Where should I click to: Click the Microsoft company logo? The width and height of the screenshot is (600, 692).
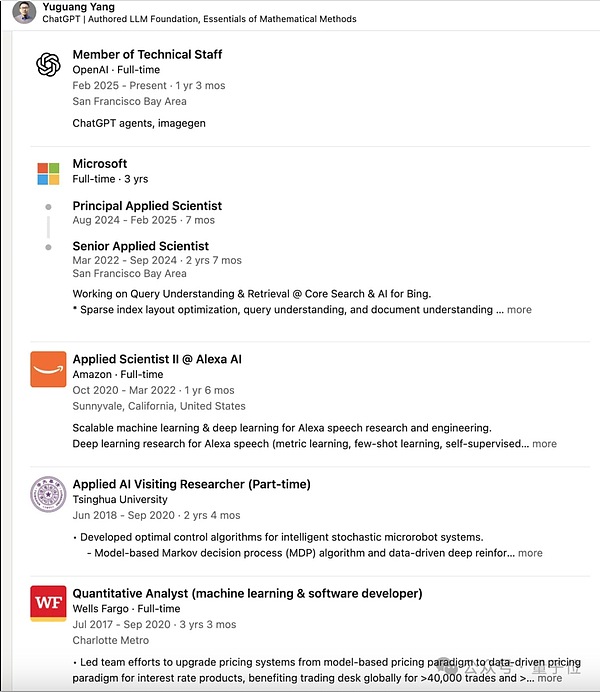tap(48, 174)
